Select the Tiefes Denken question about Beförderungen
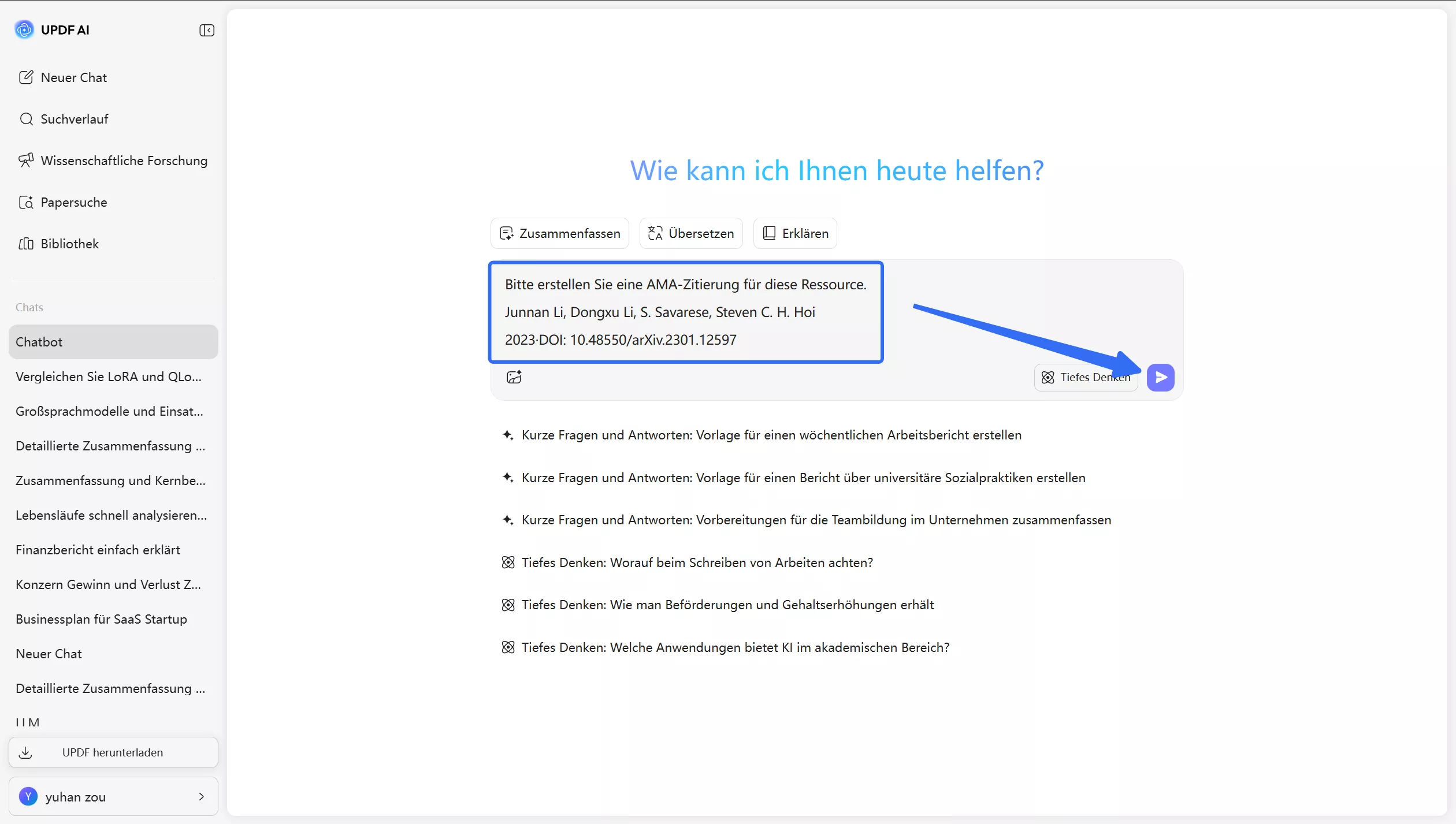 pyautogui.click(x=727, y=604)
